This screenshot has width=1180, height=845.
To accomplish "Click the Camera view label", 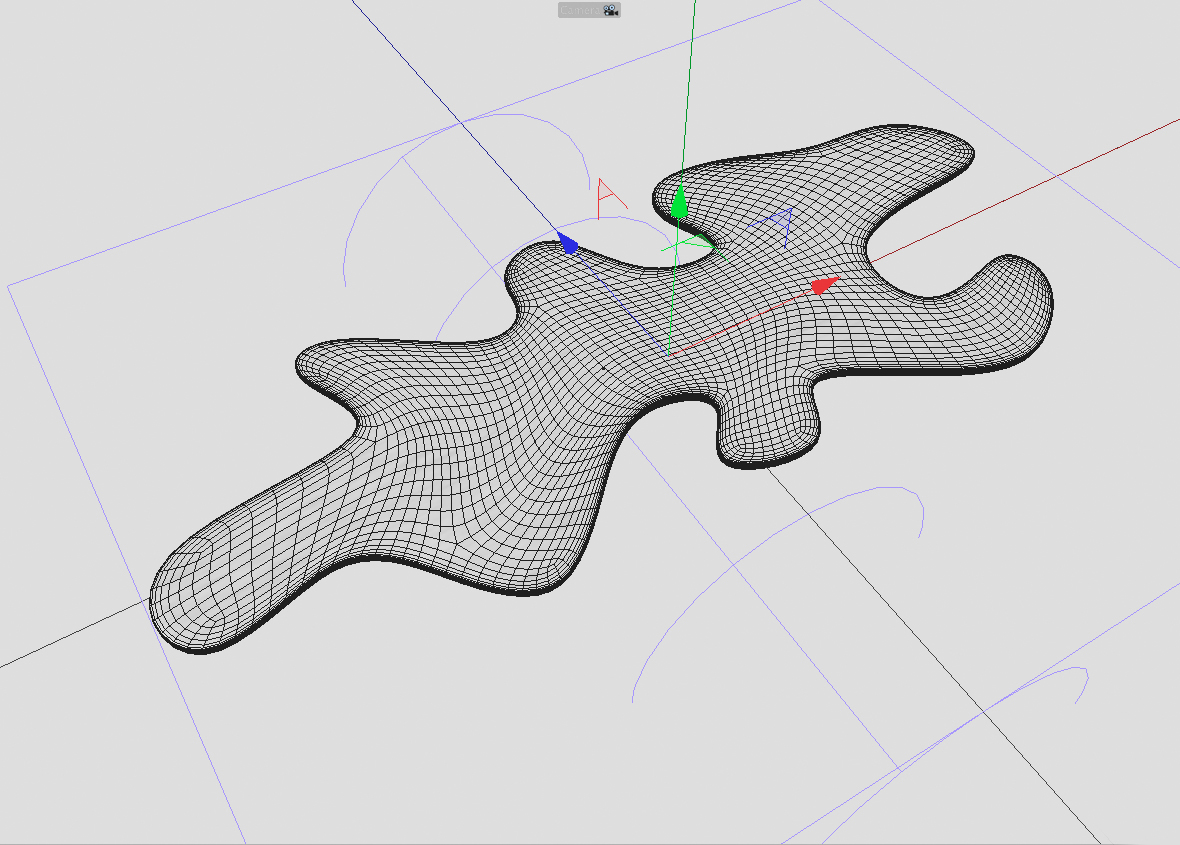I will pyautogui.click(x=580, y=10).
